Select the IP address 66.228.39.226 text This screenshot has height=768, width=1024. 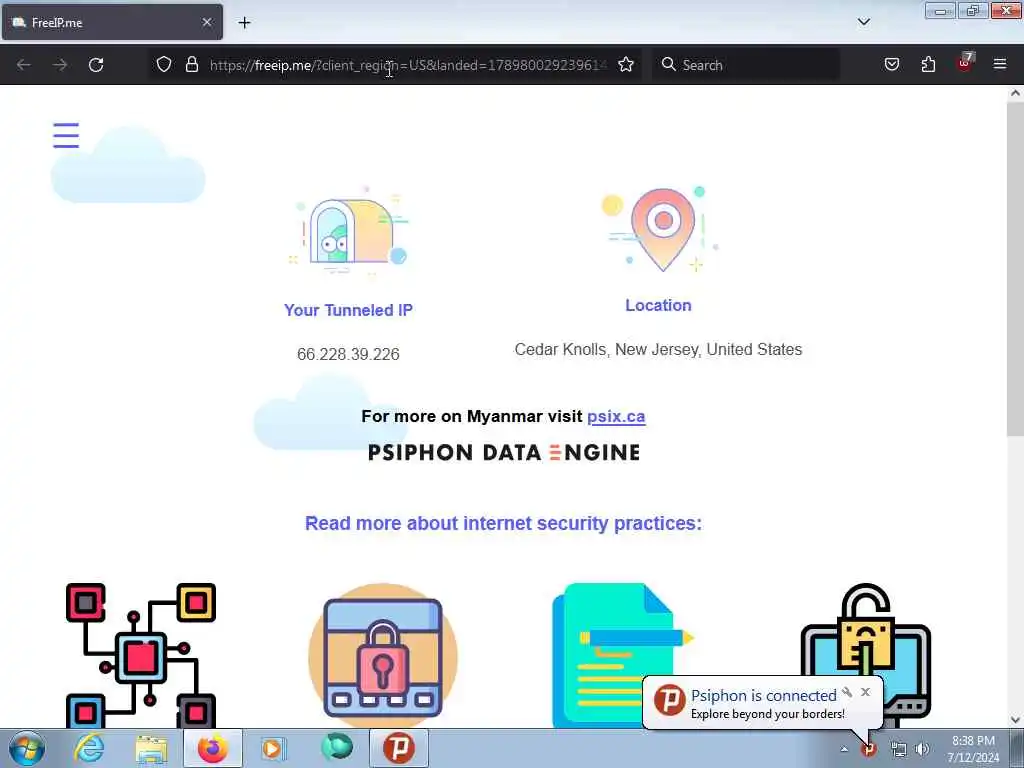(x=348, y=354)
